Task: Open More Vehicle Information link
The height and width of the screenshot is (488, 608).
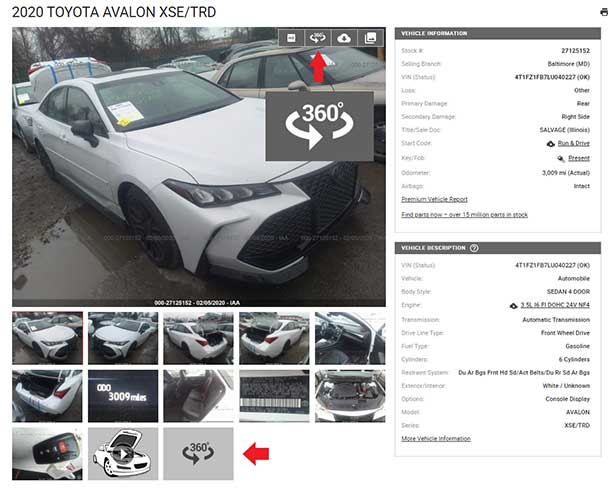Action: 436,438
